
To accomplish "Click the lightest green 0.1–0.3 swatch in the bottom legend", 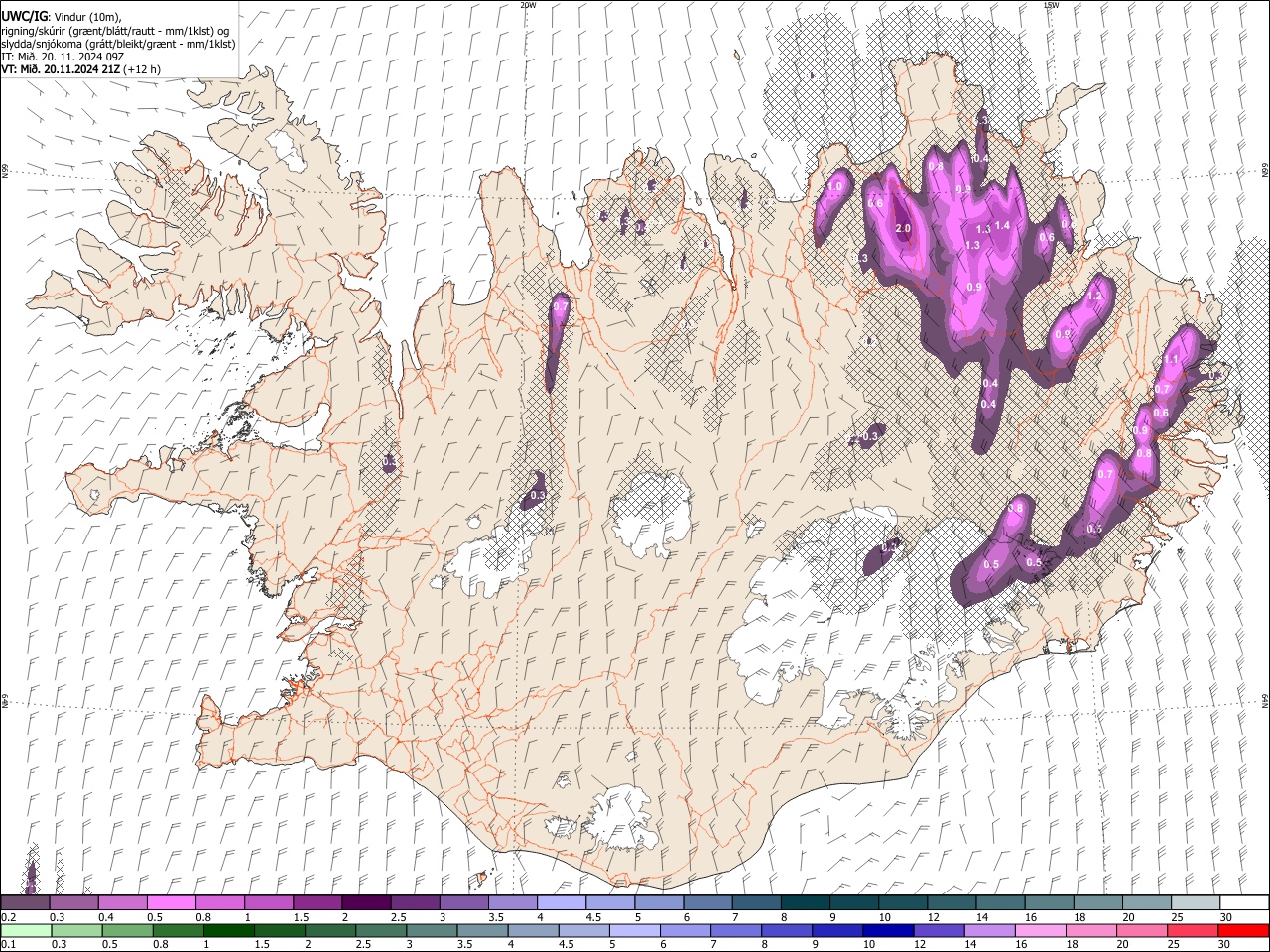I will (25, 931).
